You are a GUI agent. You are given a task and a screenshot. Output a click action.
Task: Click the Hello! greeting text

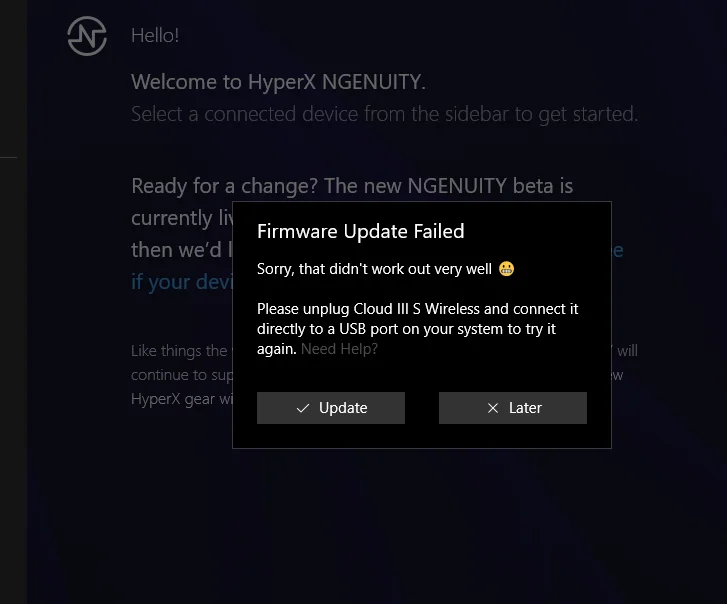[x=155, y=36]
